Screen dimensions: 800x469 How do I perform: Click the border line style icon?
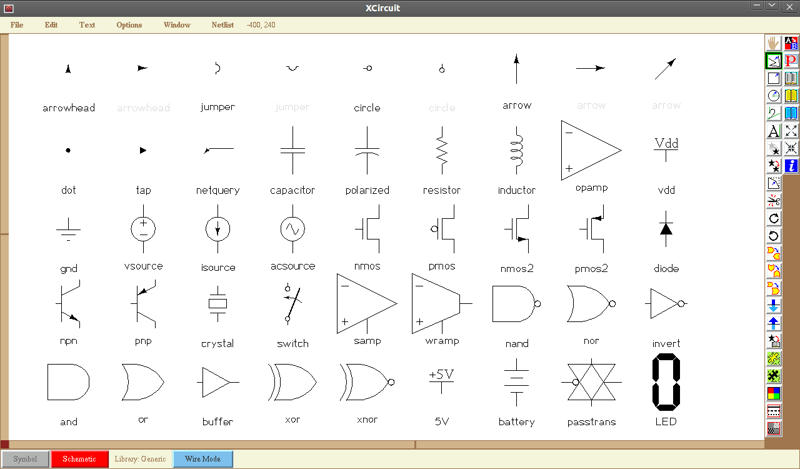pos(773,411)
